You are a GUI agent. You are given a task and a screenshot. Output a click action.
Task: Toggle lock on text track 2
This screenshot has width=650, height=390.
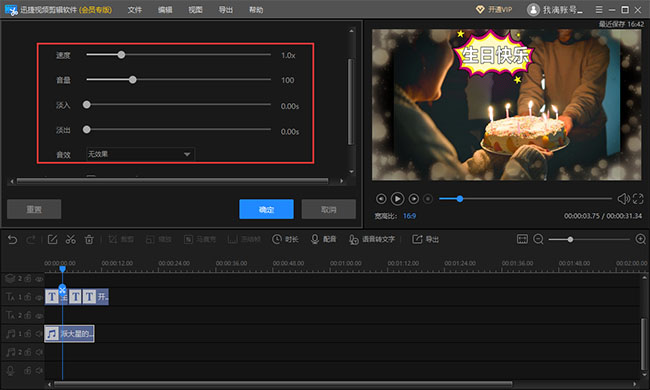28,315
